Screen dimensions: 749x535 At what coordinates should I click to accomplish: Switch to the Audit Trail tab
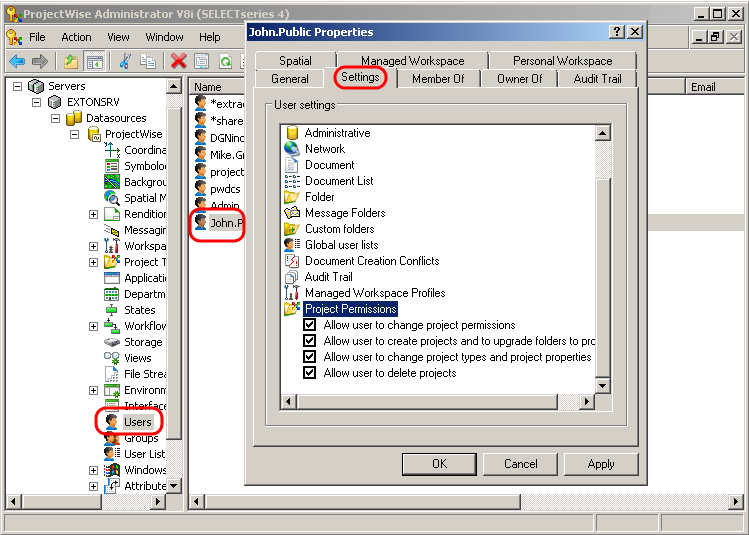pyautogui.click(x=597, y=79)
